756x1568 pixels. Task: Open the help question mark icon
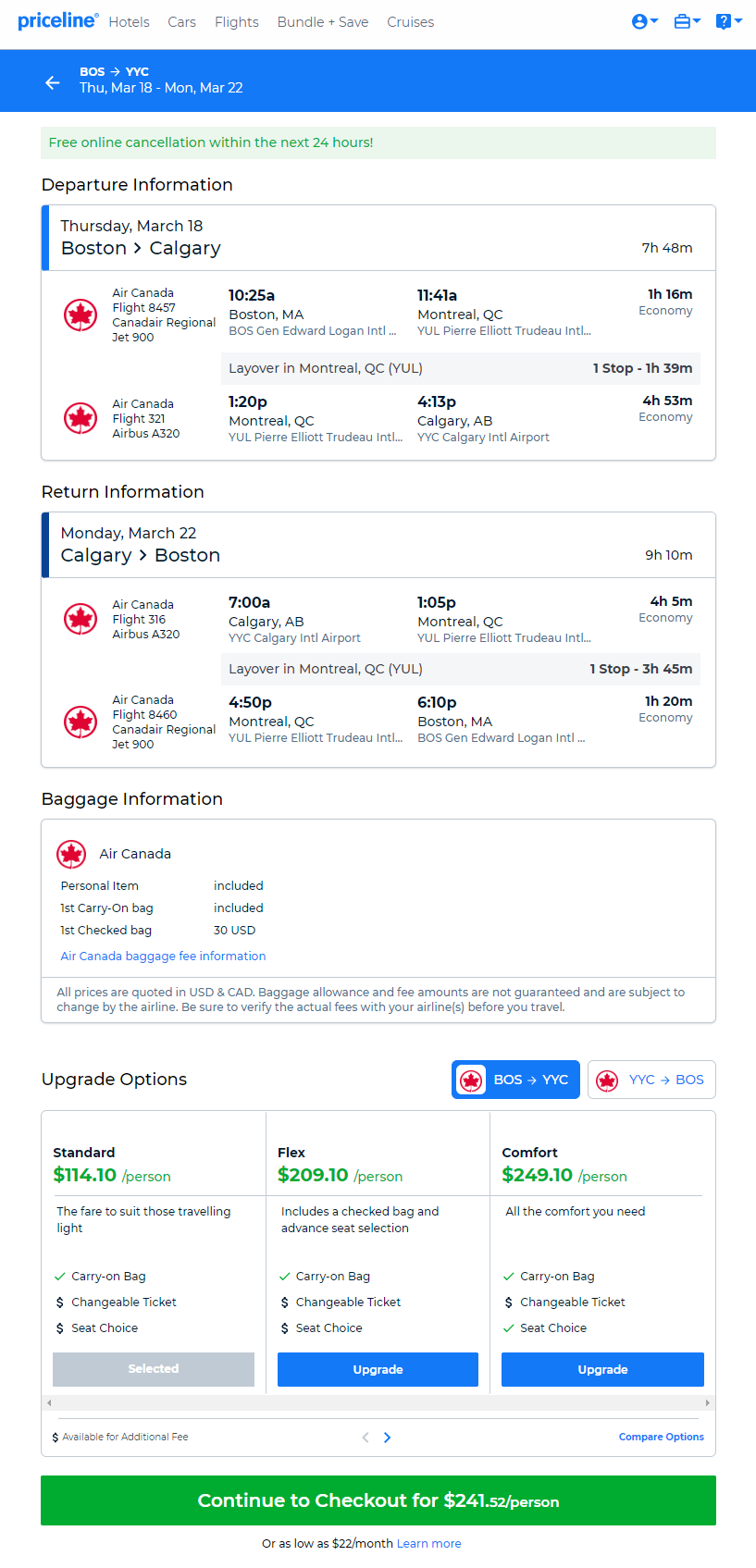coord(724,21)
